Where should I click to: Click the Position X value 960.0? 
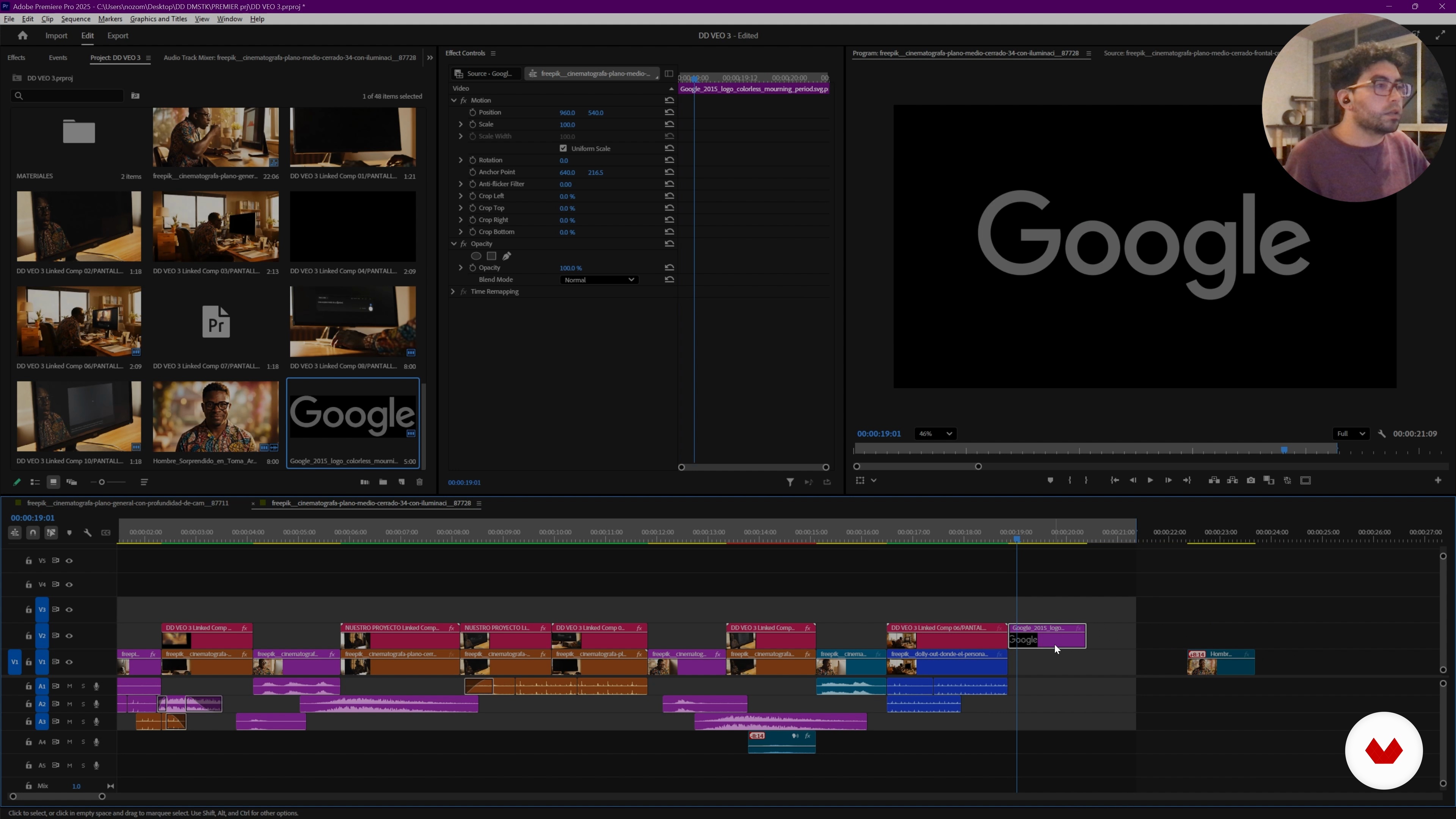[567, 113]
